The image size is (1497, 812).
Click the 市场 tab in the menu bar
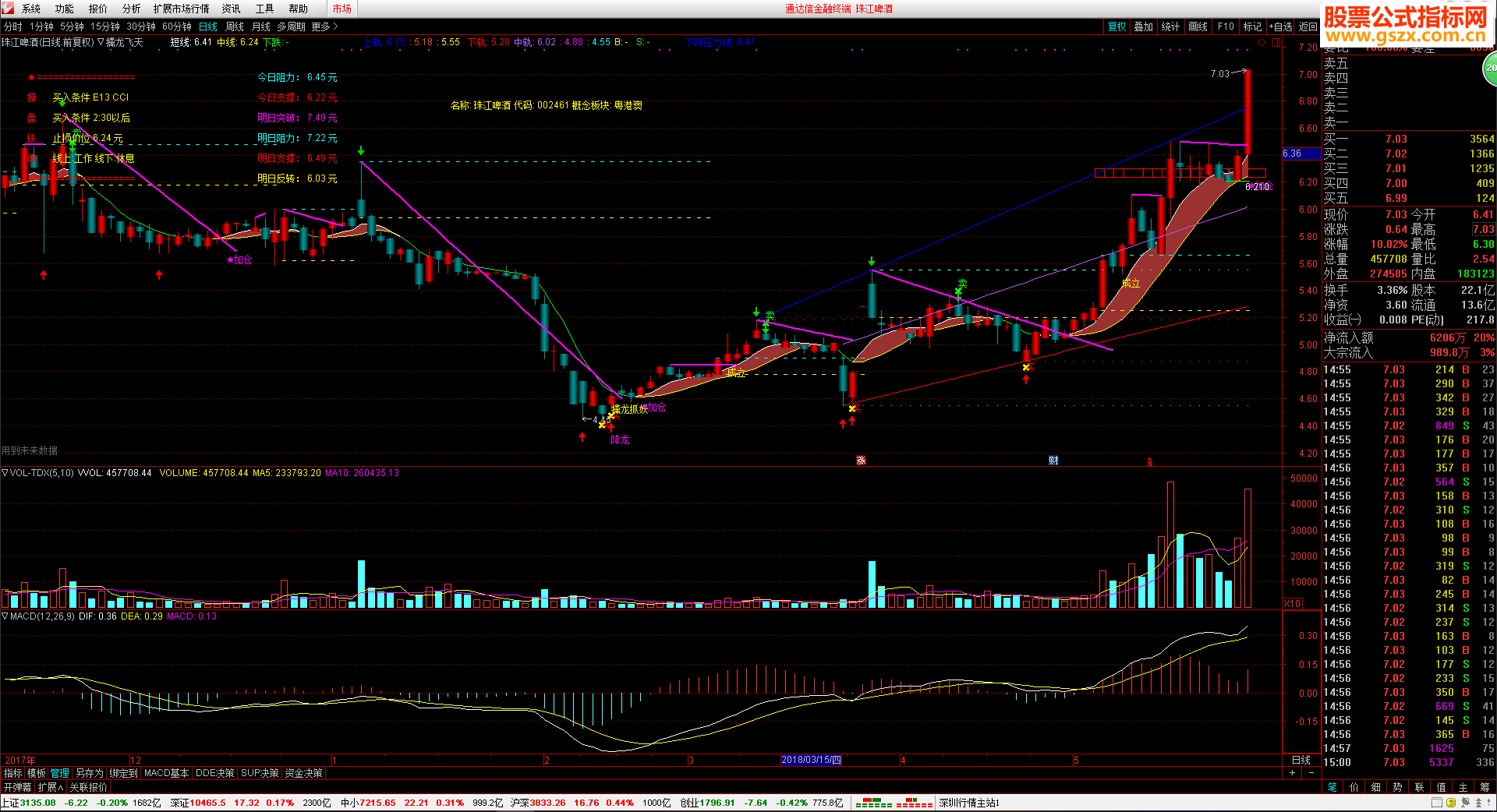(342, 9)
